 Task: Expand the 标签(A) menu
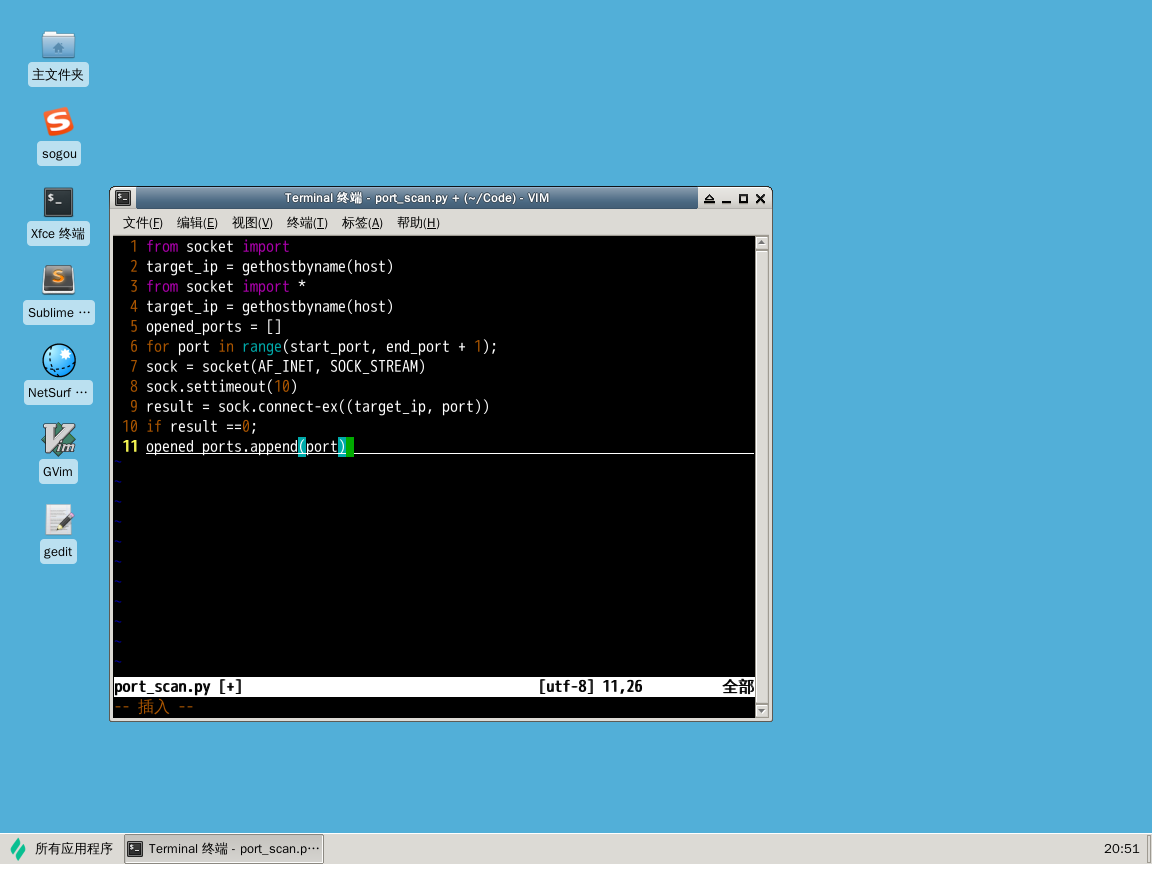362,223
